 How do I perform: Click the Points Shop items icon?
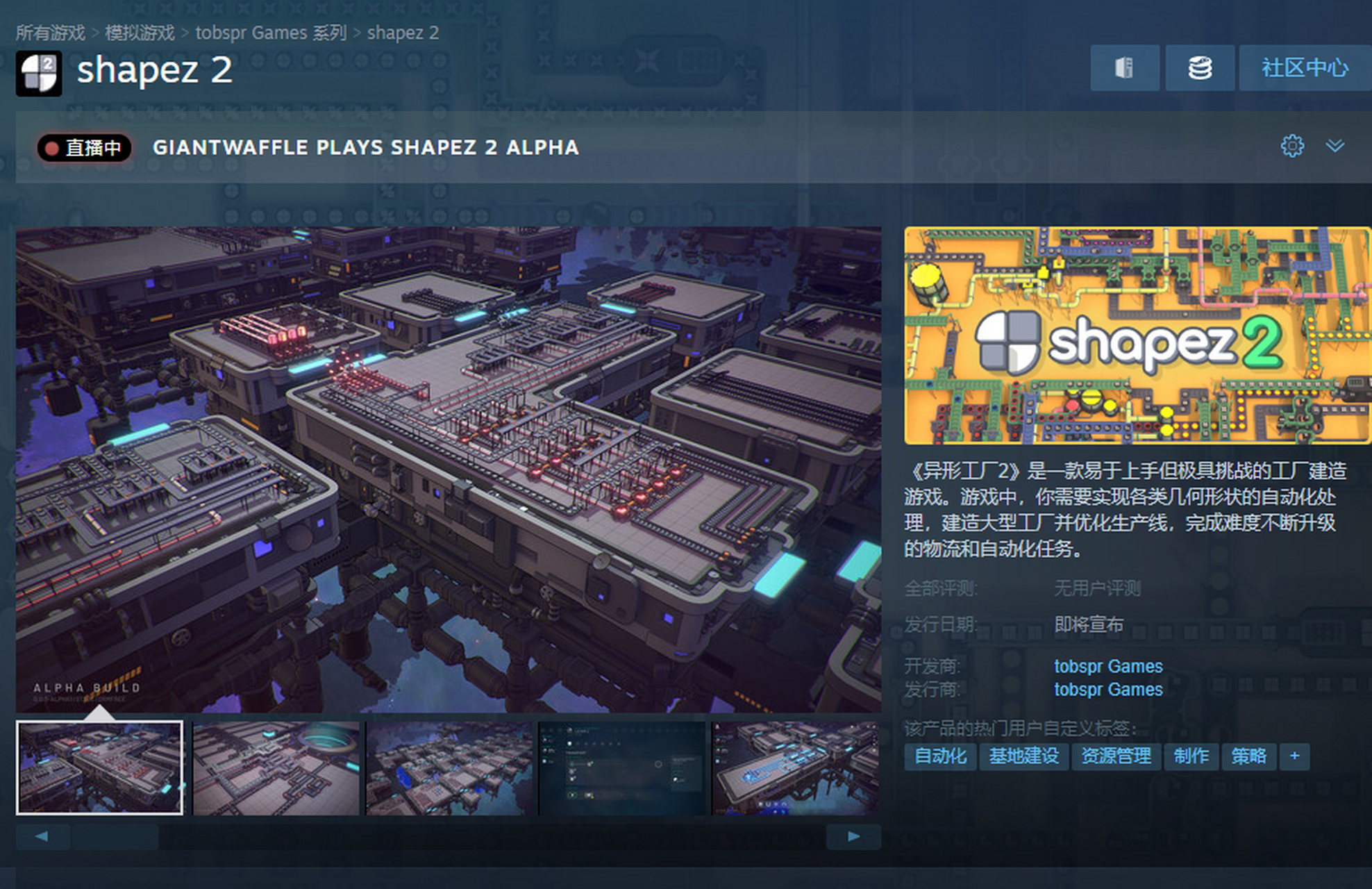click(x=1200, y=67)
